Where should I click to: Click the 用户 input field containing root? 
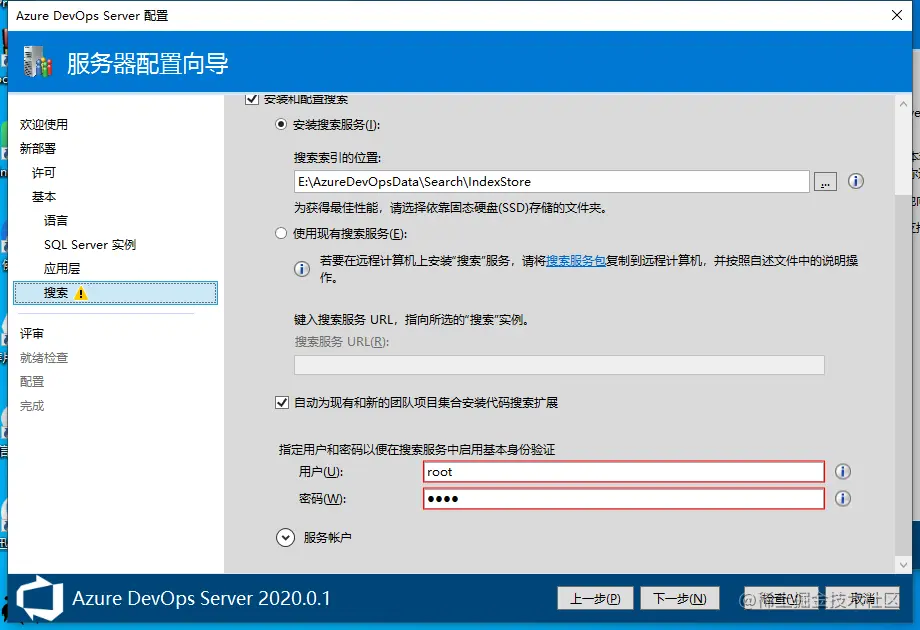click(x=624, y=472)
